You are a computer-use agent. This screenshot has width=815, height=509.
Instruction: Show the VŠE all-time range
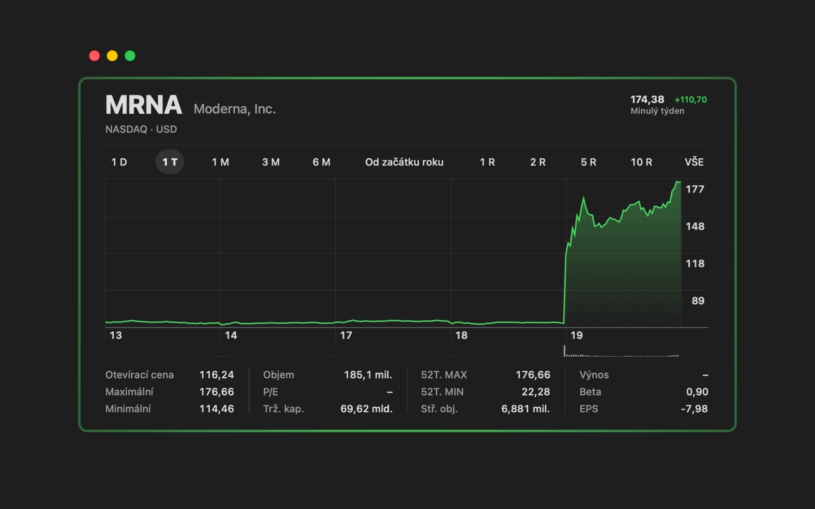point(694,162)
